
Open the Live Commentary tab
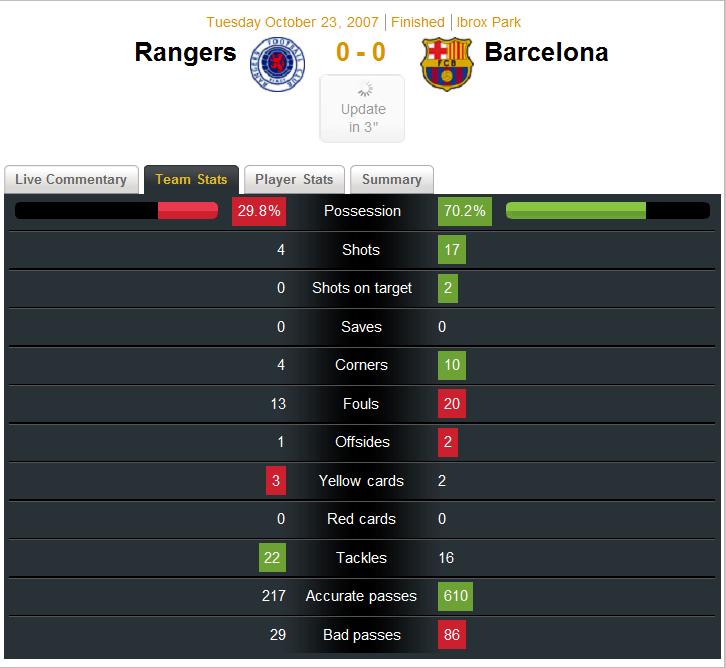(x=71, y=180)
